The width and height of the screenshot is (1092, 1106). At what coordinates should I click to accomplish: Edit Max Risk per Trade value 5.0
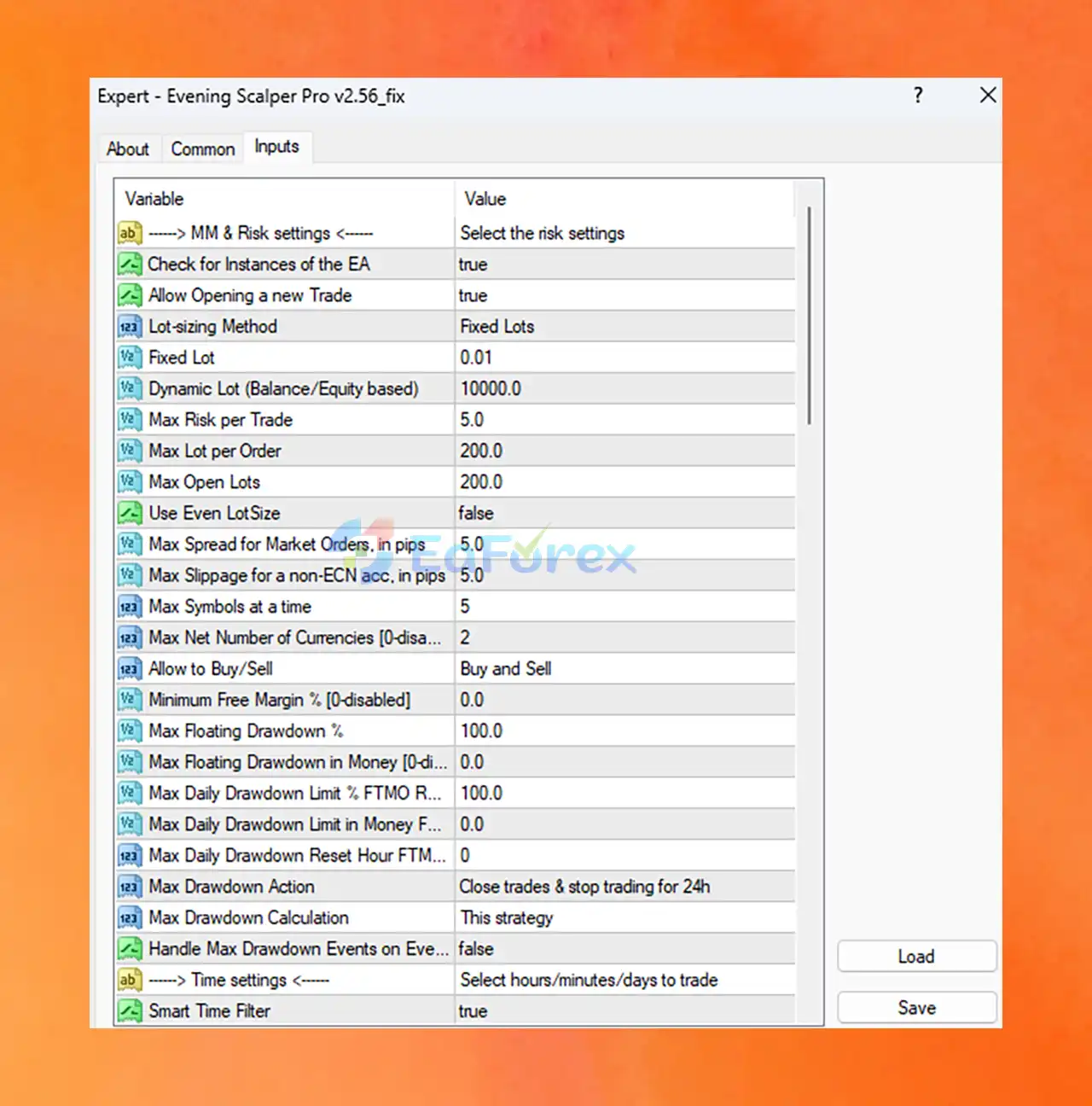pos(624,420)
